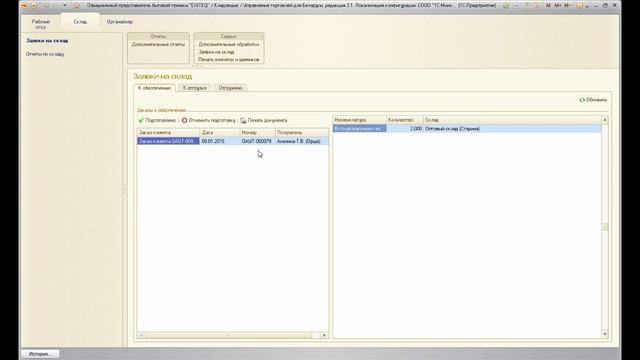Click the navigation panel collapse handle
The width and height of the screenshot is (640, 360).
(x=124, y=189)
